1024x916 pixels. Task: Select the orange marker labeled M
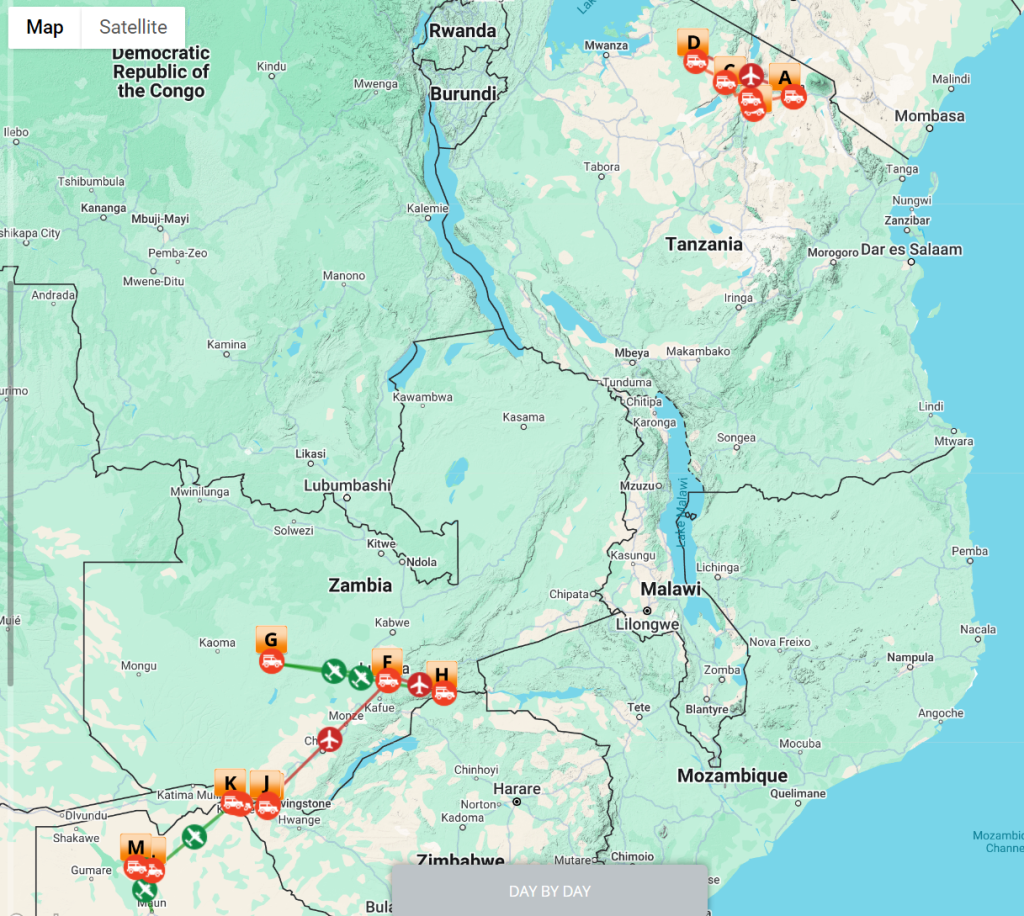tap(136, 847)
